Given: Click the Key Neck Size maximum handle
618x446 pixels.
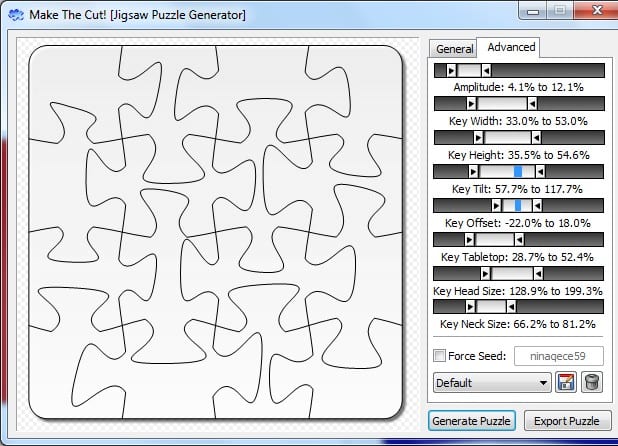Looking at the screenshot, I should tap(511, 306).
